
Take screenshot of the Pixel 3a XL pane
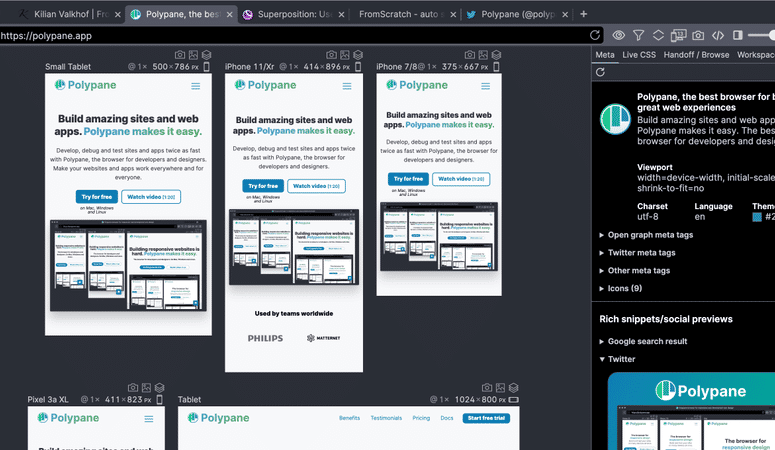tap(133, 388)
